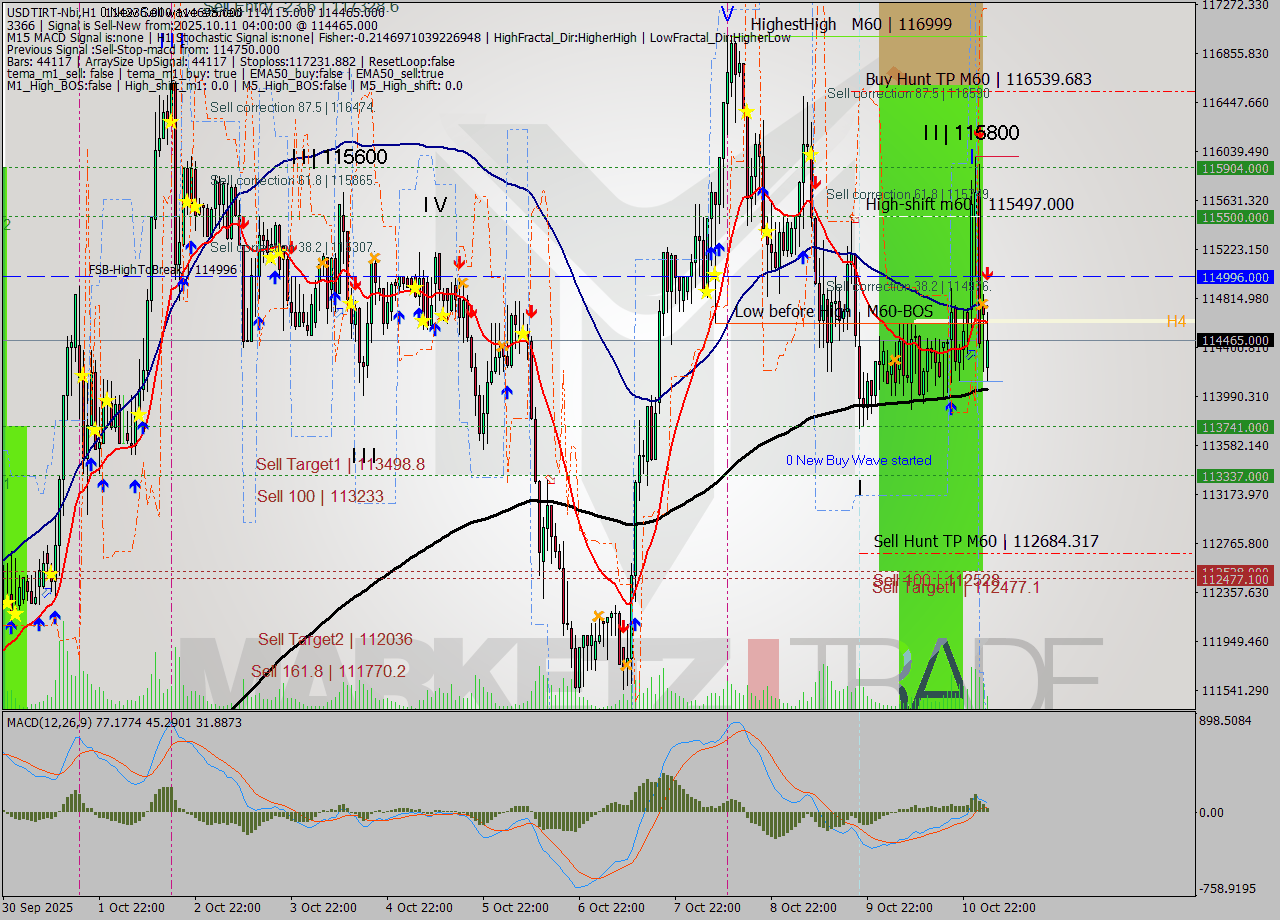
Task: Click the green 115500.000 price level tag
Action: (1232, 217)
